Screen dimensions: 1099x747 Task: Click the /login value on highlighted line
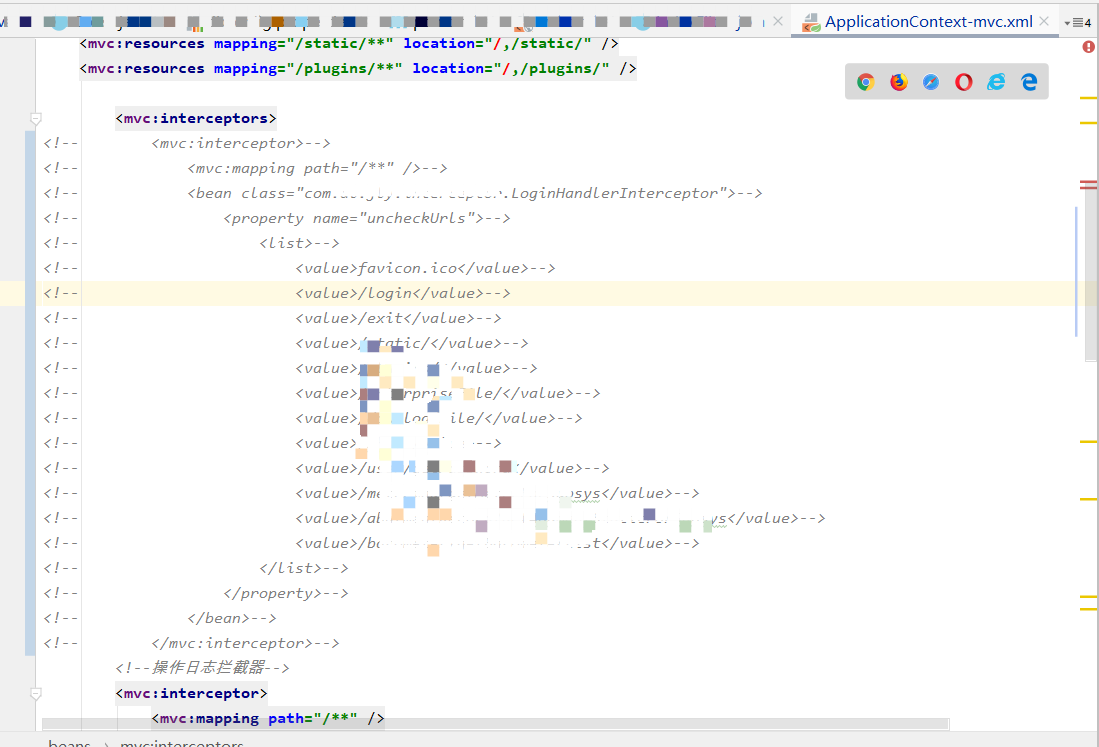(x=402, y=294)
